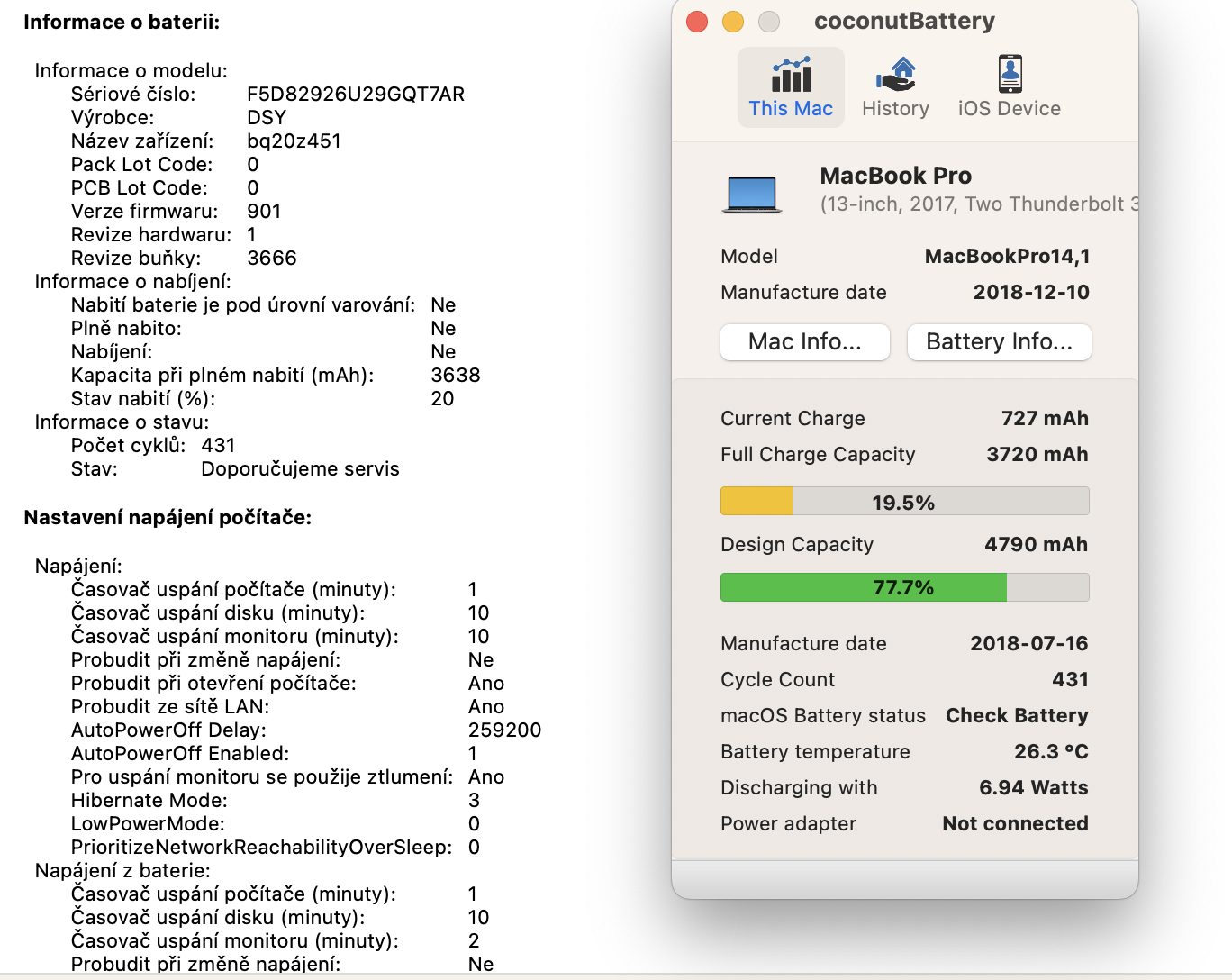
Task: Click the Stav nabití (%) label
Action: (143, 398)
